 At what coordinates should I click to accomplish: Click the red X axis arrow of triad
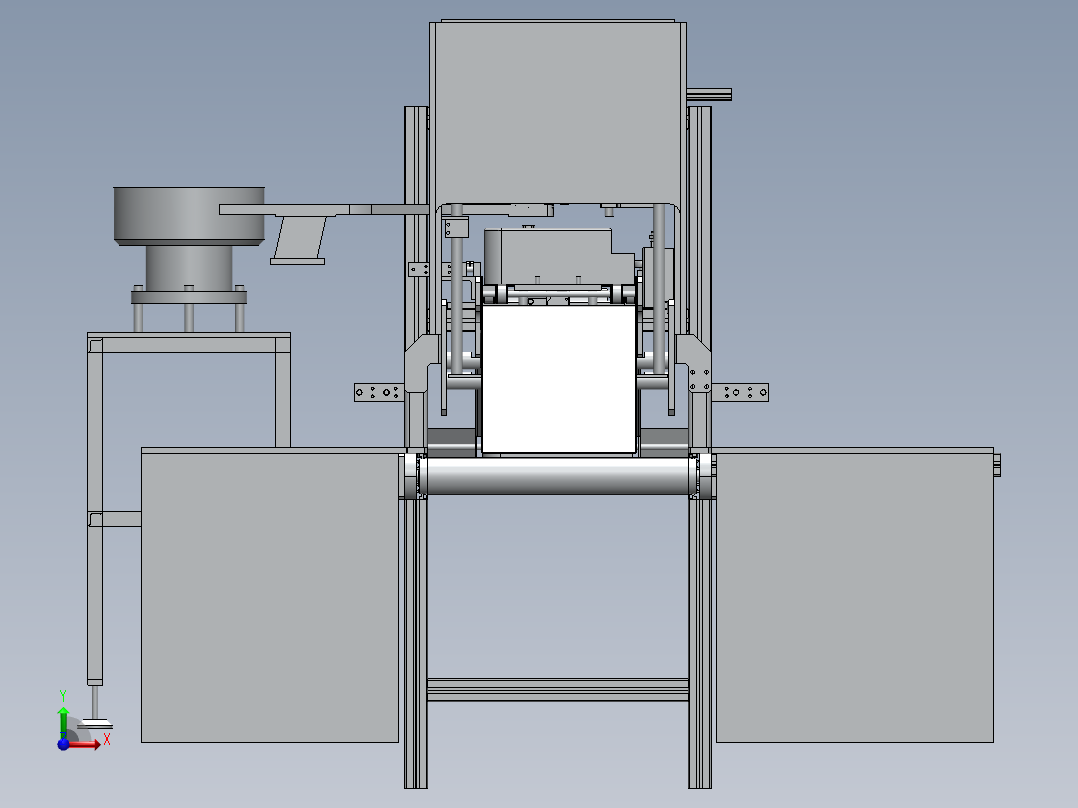pyautogui.click(x=85, y=745)
